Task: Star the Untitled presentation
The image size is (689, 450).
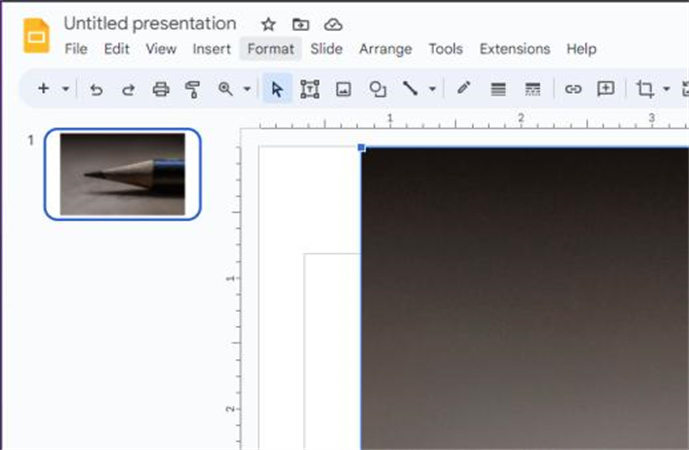Action: [x=268, y=24]
